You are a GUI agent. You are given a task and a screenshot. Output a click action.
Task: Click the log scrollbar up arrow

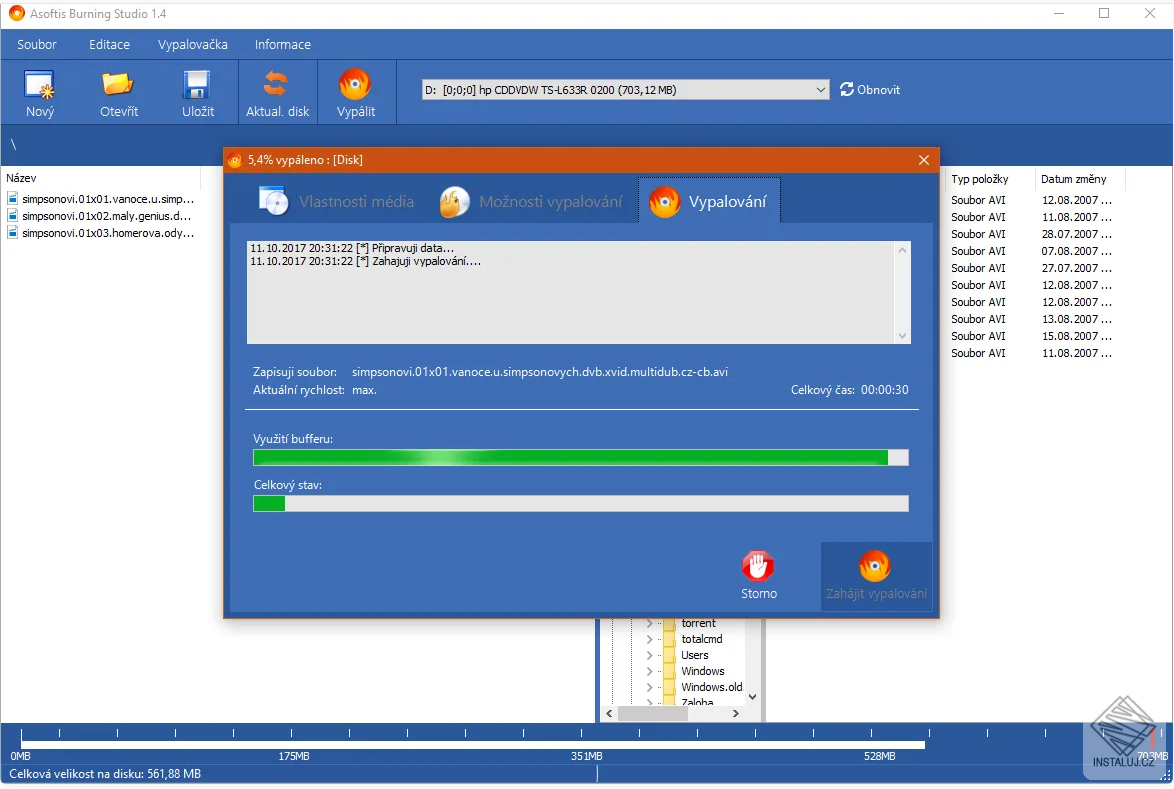902,250
